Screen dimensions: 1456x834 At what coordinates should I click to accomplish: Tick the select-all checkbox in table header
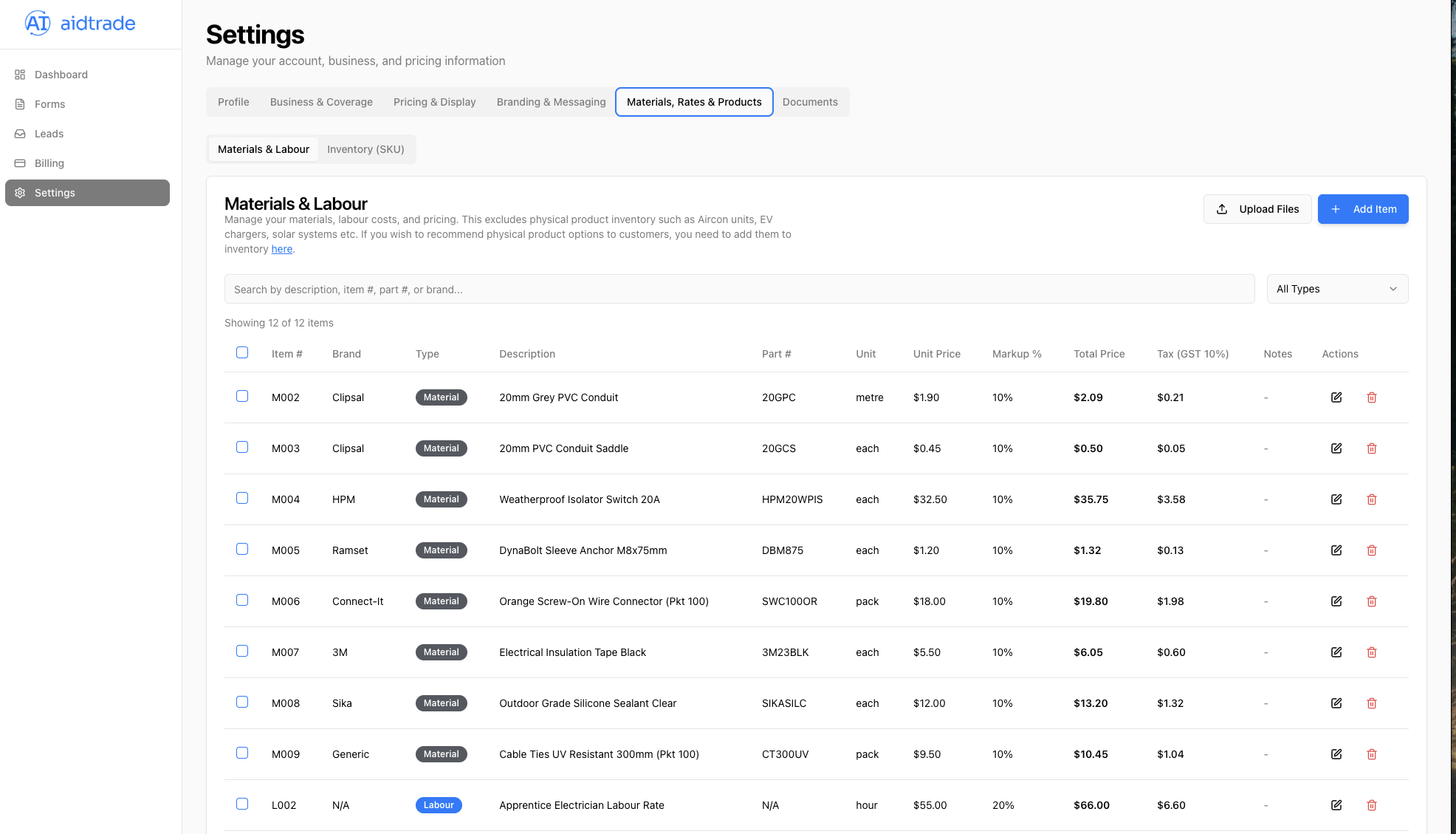coord(242,352)
